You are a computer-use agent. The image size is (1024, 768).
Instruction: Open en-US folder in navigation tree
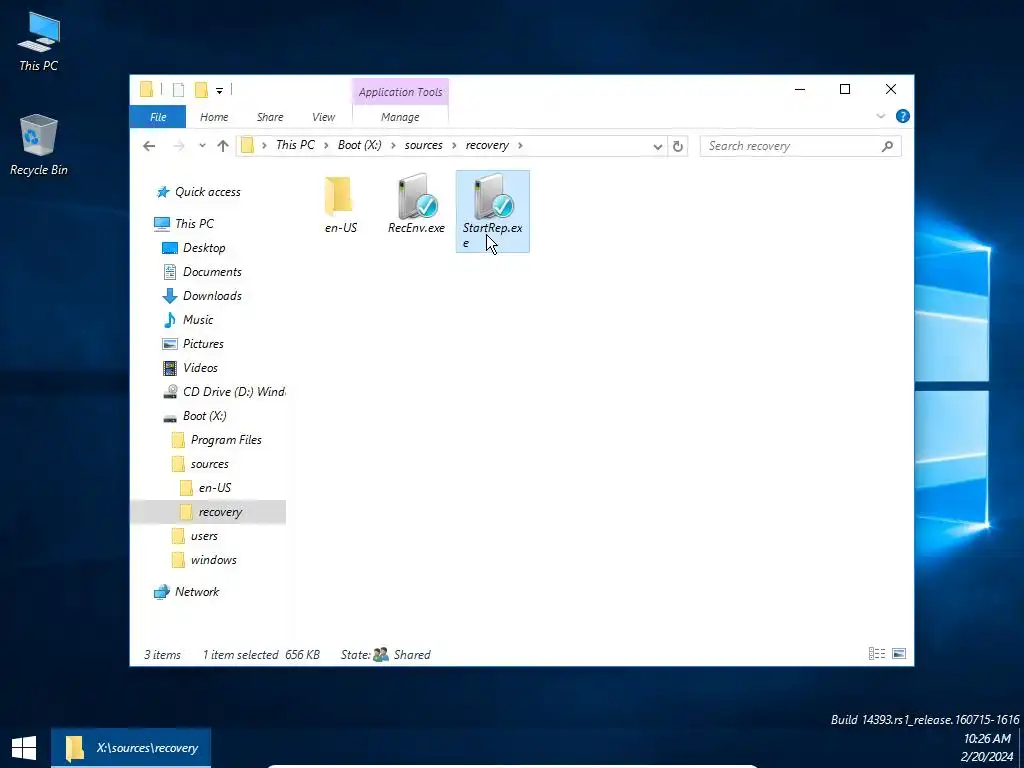[205, 488]
